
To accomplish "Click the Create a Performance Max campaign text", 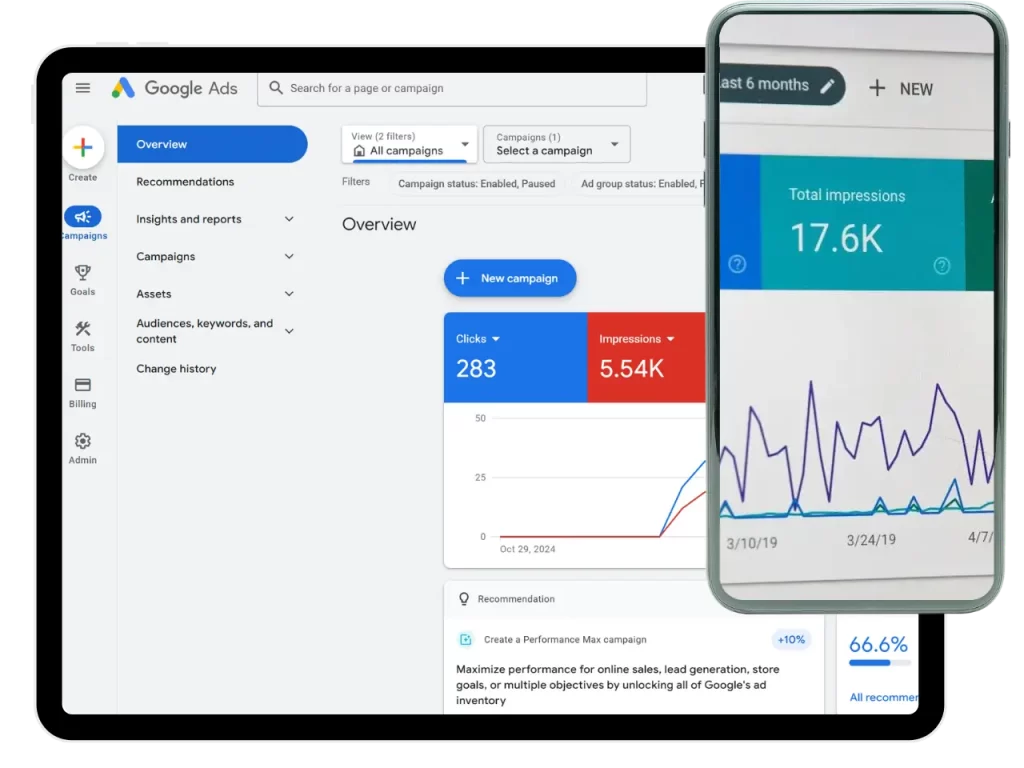I will tap(565, 639).
